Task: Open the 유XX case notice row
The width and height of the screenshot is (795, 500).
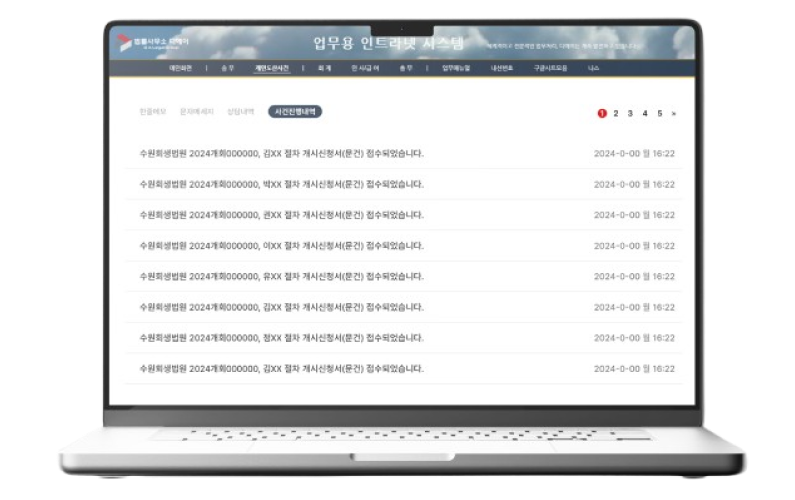Action: click(x=404, y=276)
